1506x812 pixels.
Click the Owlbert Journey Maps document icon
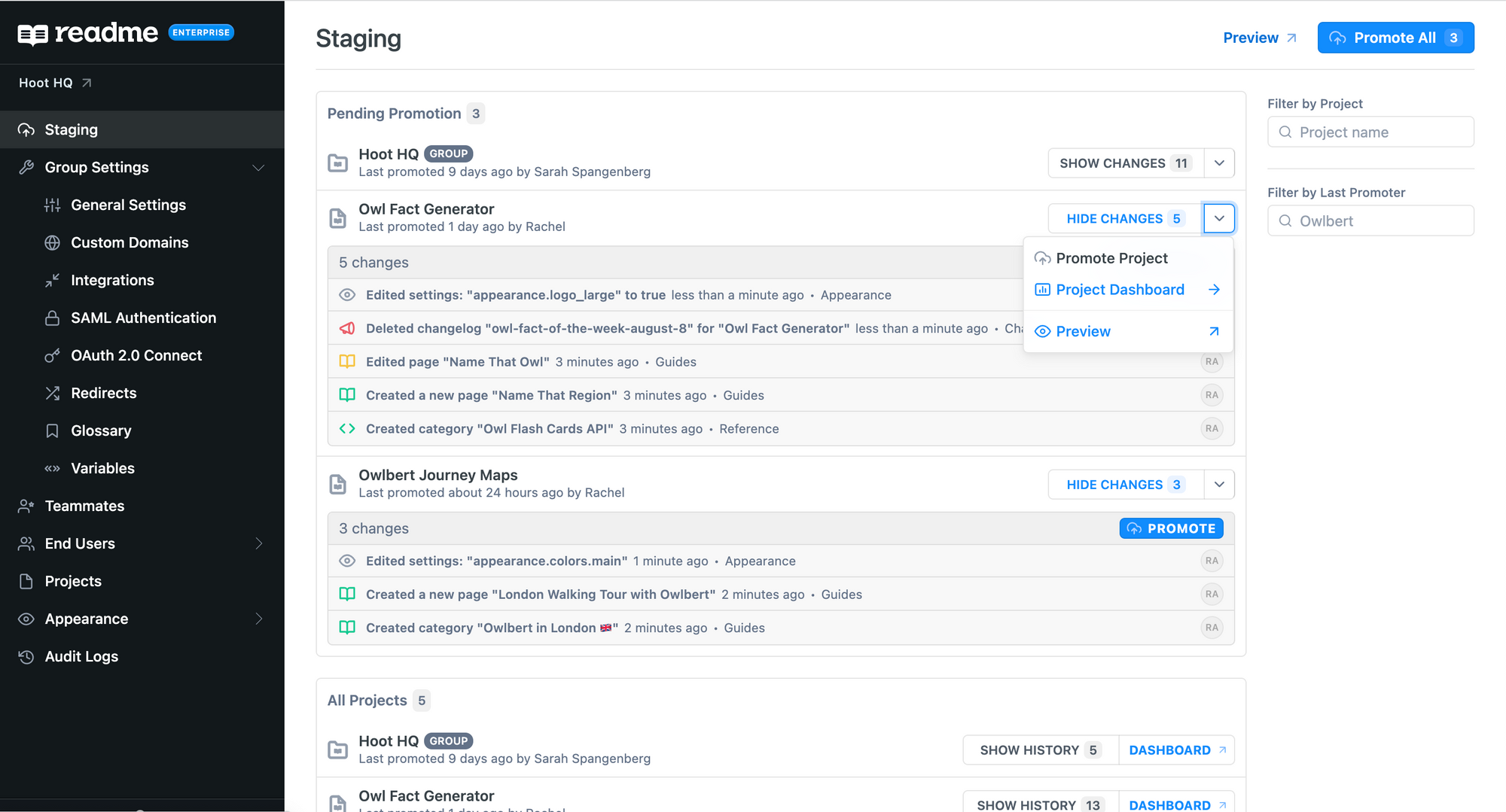(x=338, y=484)
